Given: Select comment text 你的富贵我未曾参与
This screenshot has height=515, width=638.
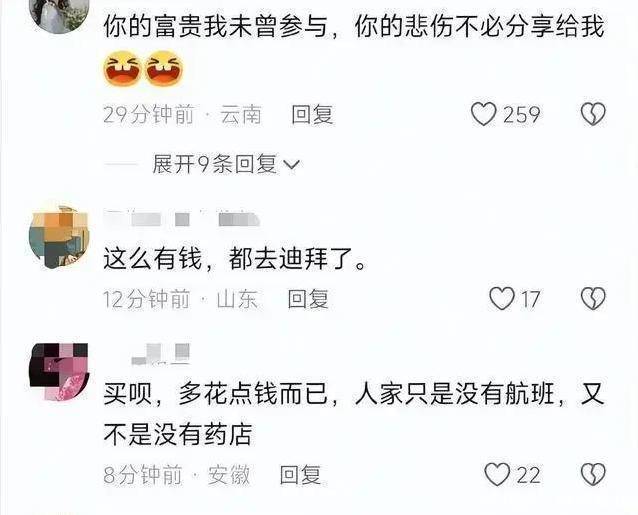Looking at the screenshot, I should click(x=215, y=27).
